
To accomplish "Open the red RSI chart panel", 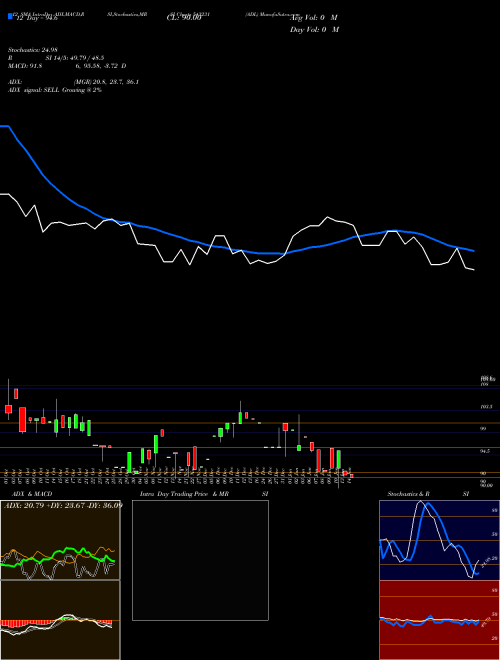I will click(x=439, y=620).
